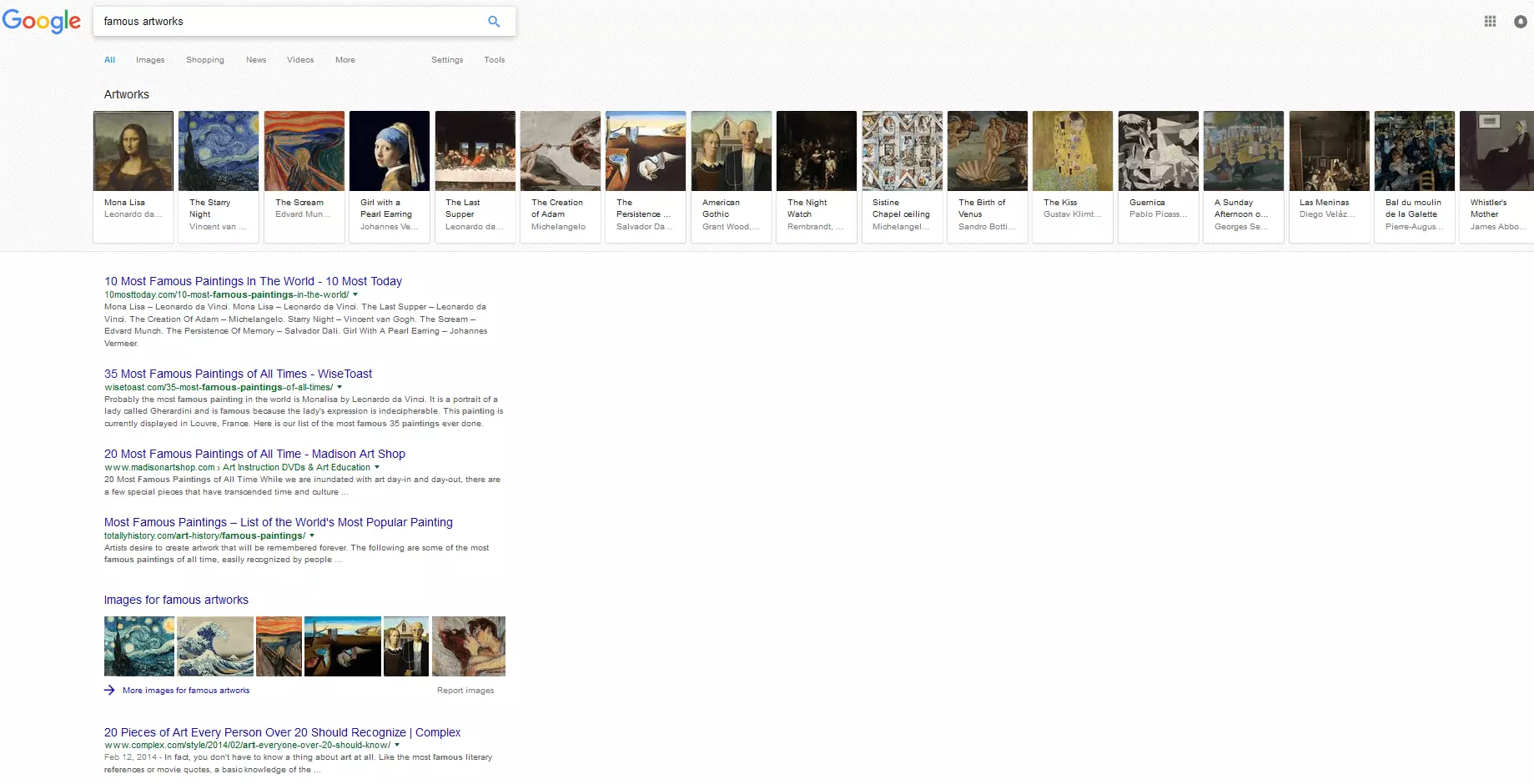Click Report images
The width and height of the screenshot is (1534, 784).
click(465, 691)
